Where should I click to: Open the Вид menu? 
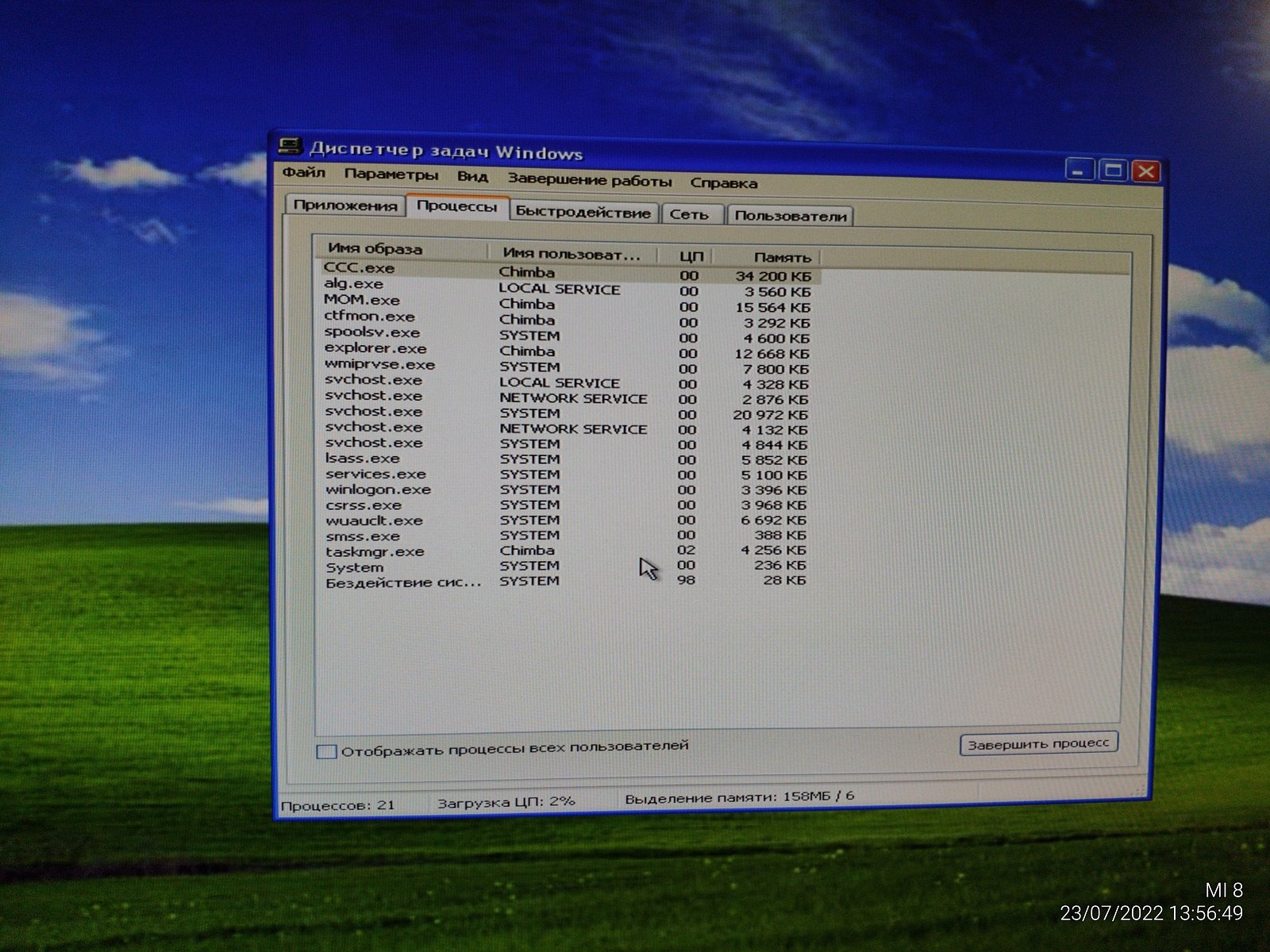pos(472,177)
